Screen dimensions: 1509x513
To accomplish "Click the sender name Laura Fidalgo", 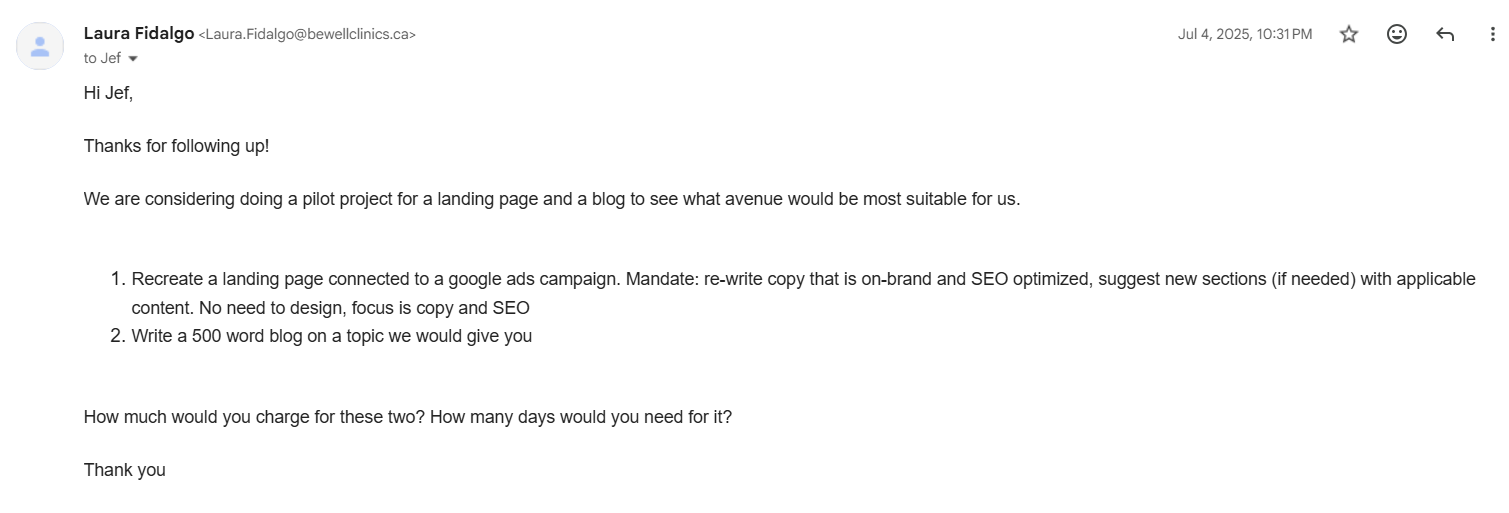I will 139,33.
